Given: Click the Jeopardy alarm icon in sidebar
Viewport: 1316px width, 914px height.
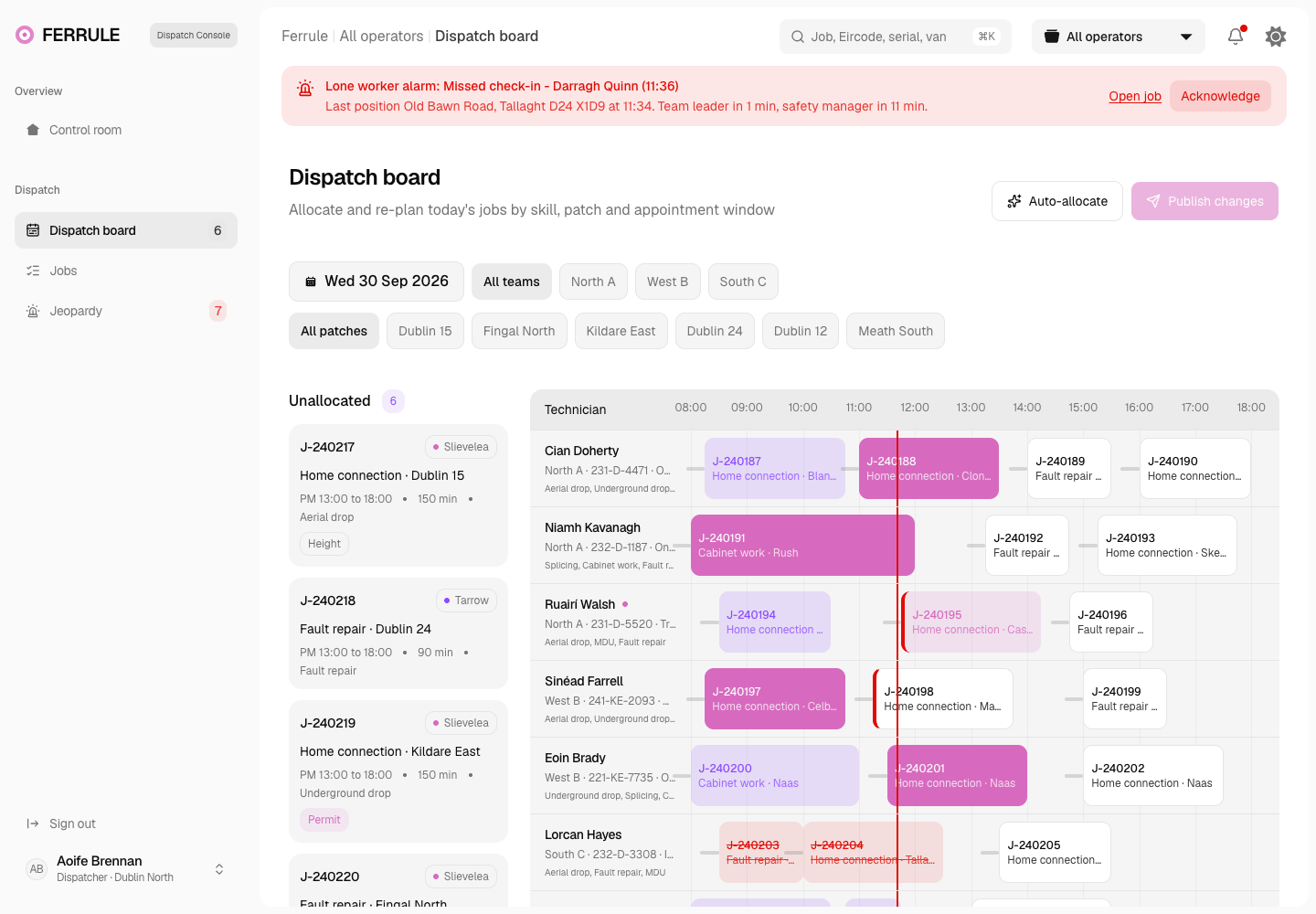Looking at the screenshot, I should [33, 311].
